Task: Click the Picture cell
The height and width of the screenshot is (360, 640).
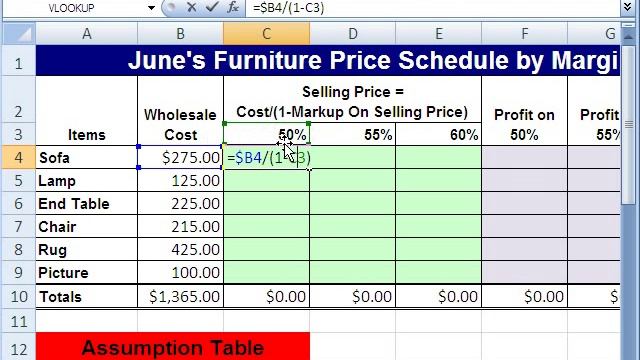Action: [87, 272]
